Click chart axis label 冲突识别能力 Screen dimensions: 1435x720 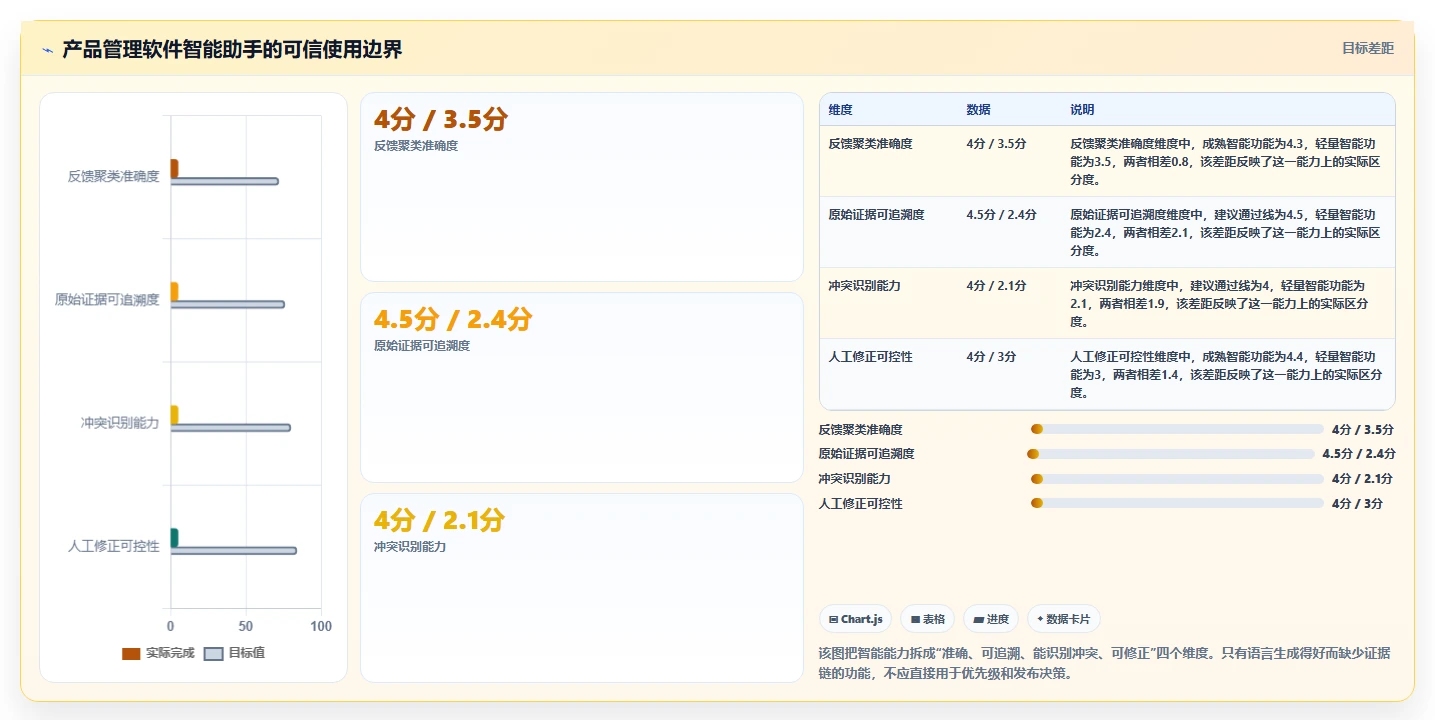coord(120,423)
